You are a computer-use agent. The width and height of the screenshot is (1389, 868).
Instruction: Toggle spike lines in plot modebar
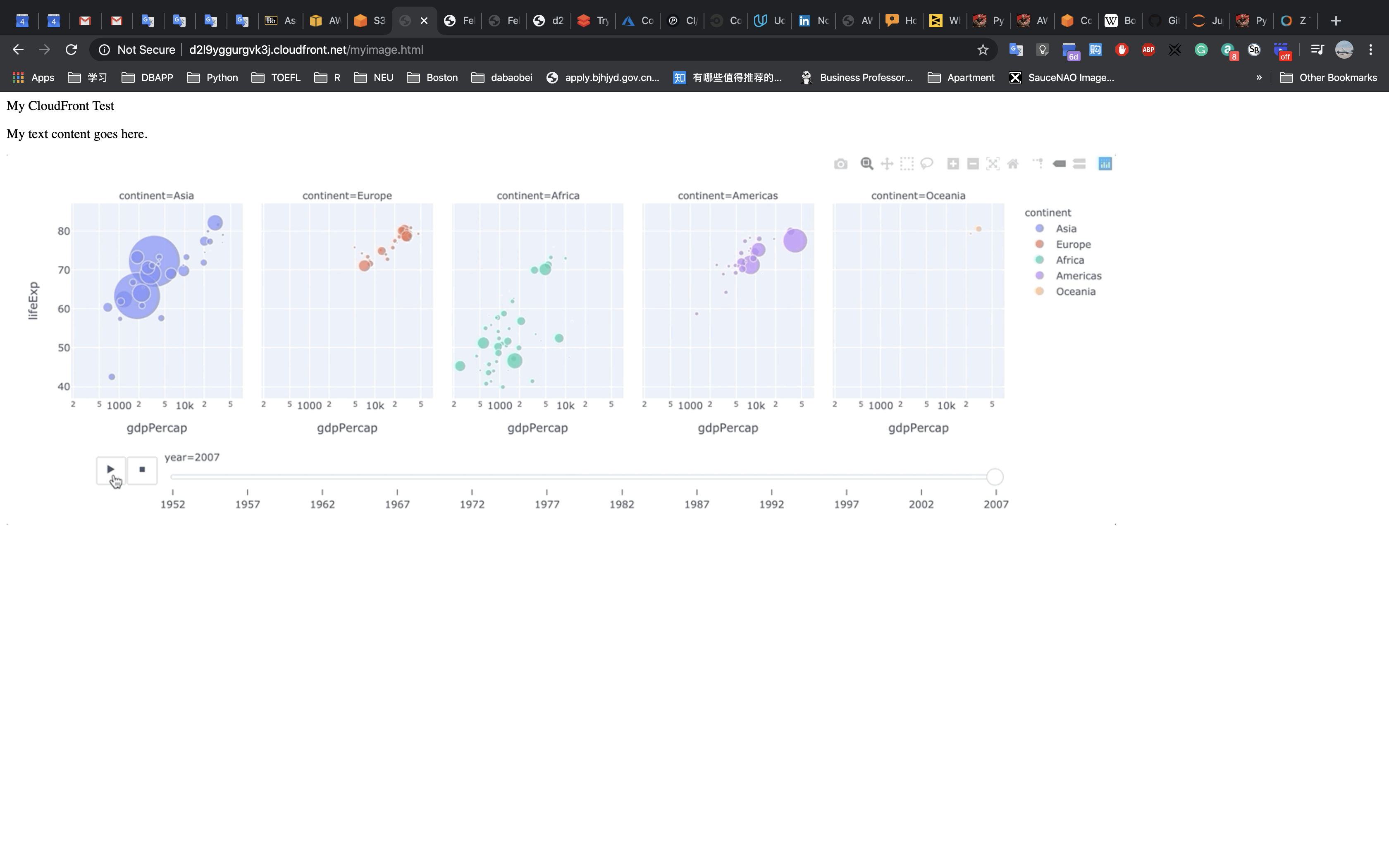tap(1038, 164)
